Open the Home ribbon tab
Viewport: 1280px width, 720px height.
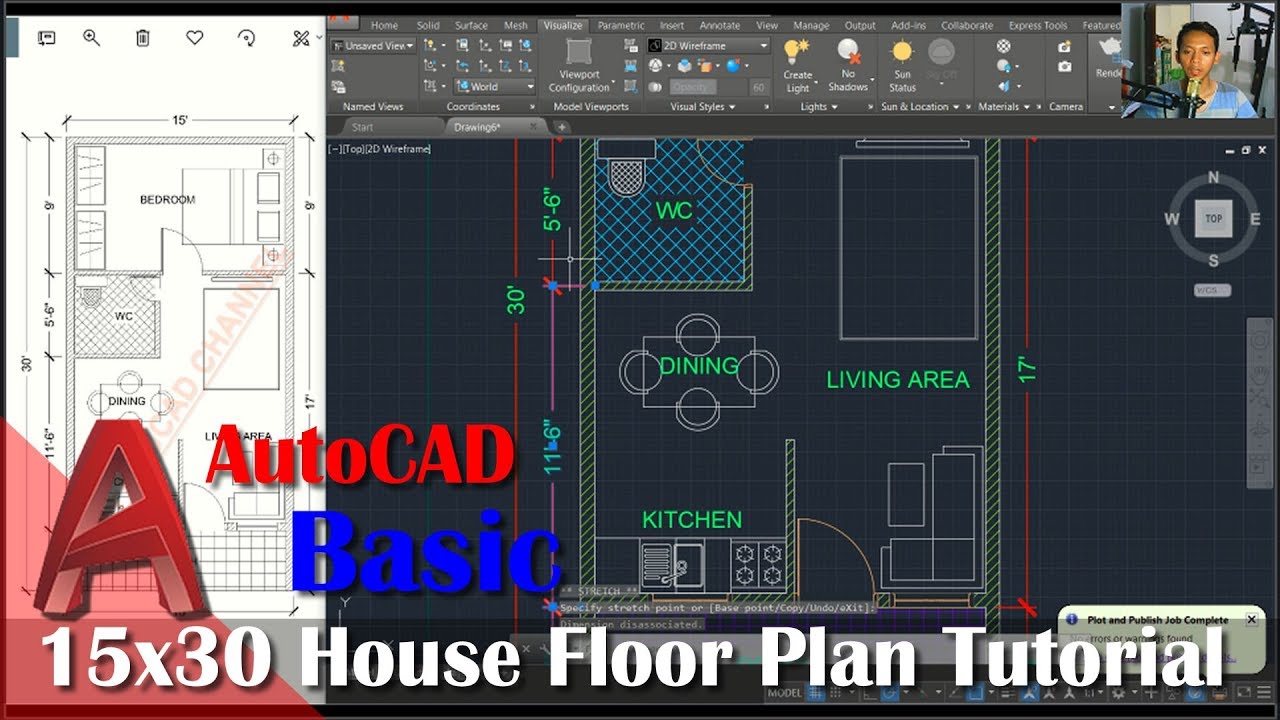(x=384, y=25)
